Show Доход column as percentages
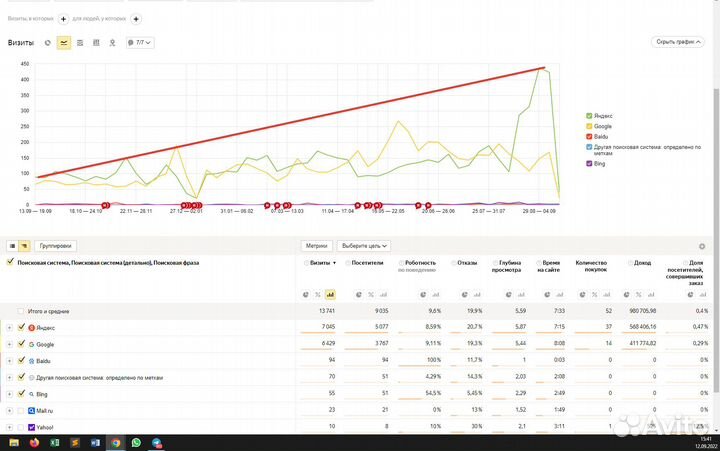 [638, 294]
